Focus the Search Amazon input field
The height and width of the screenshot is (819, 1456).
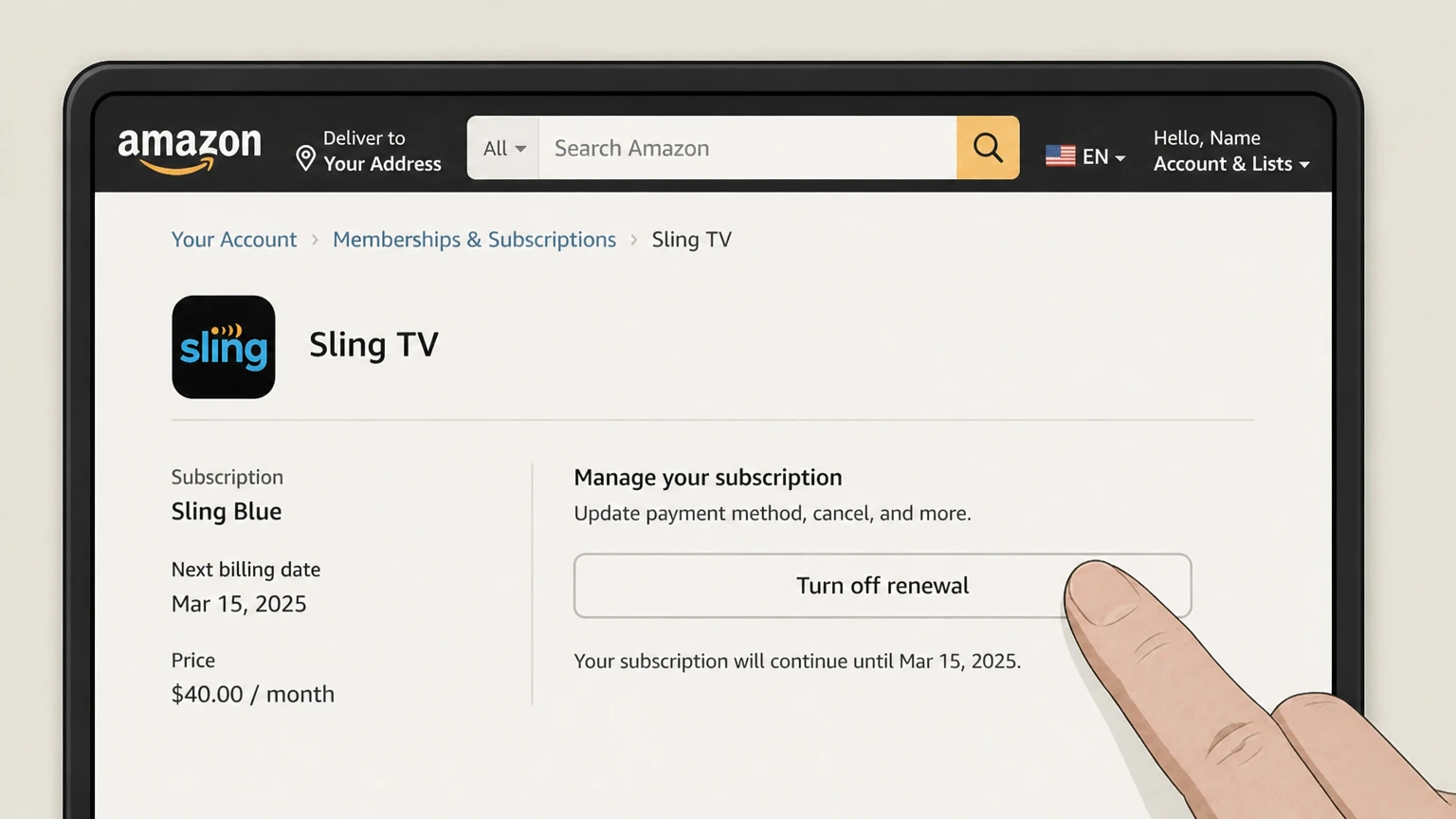coord(747,148)
